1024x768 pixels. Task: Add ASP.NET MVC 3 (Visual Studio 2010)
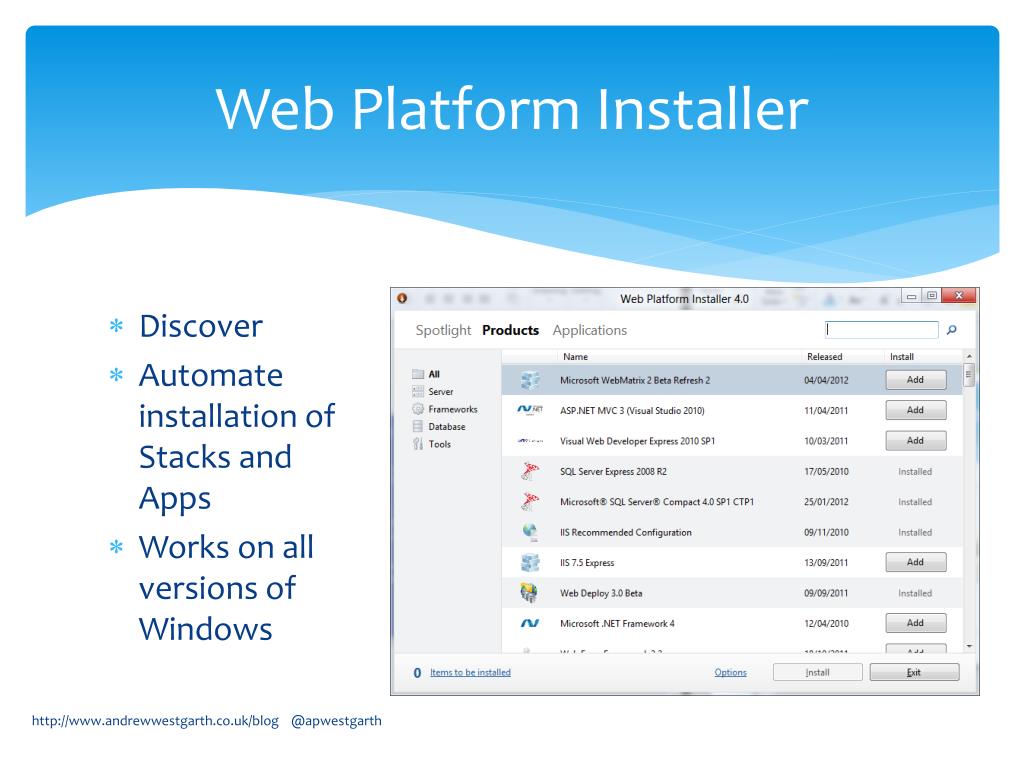(x=916, y=410)
